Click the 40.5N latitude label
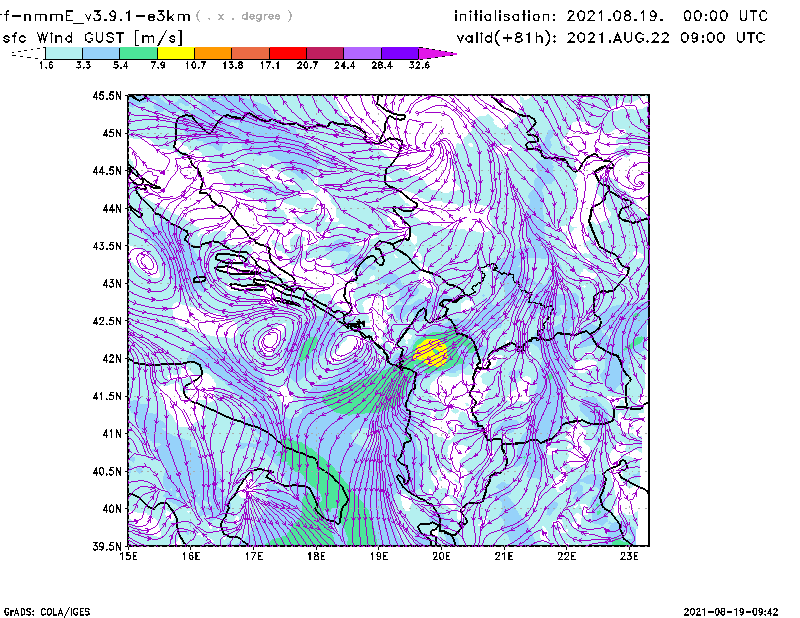This screenshot has width=800, height=618. coord(107,472)
